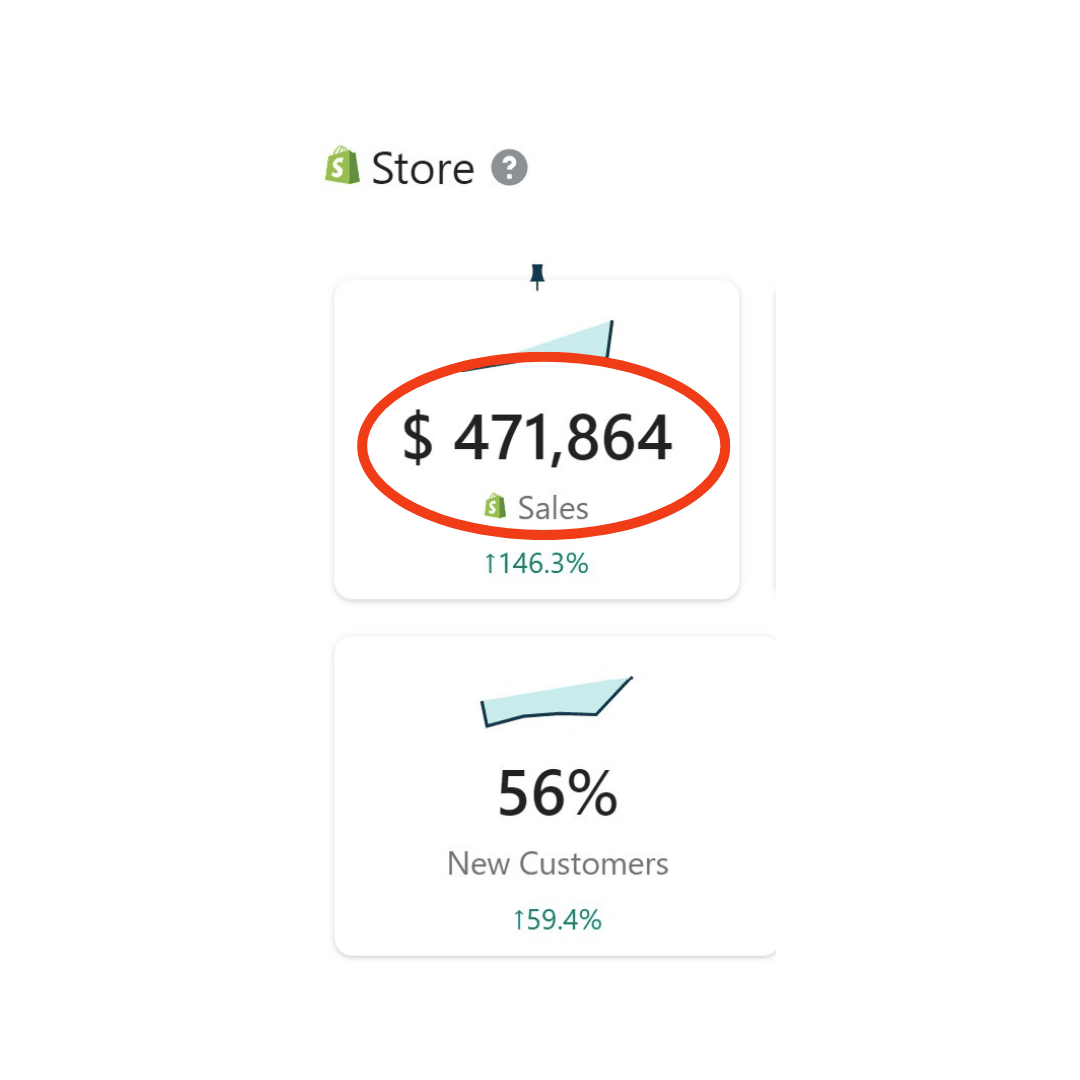Image resolution: width=1080 pixels, height=1080 pixels.
Task: Click the 146.3% sales change percentage
Action: click(x=545, y=564)
